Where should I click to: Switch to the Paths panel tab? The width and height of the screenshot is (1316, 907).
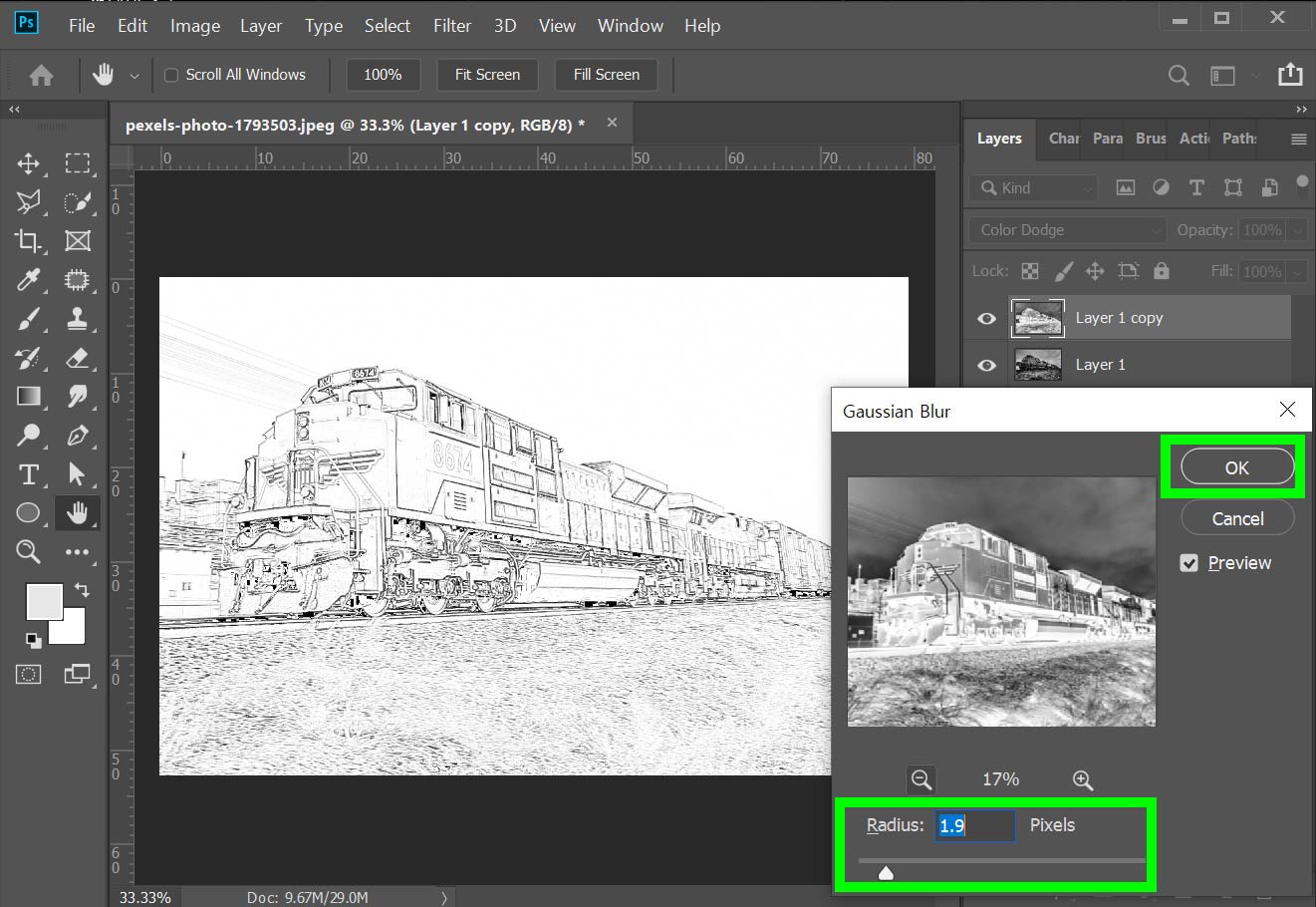pos(1239,139)
